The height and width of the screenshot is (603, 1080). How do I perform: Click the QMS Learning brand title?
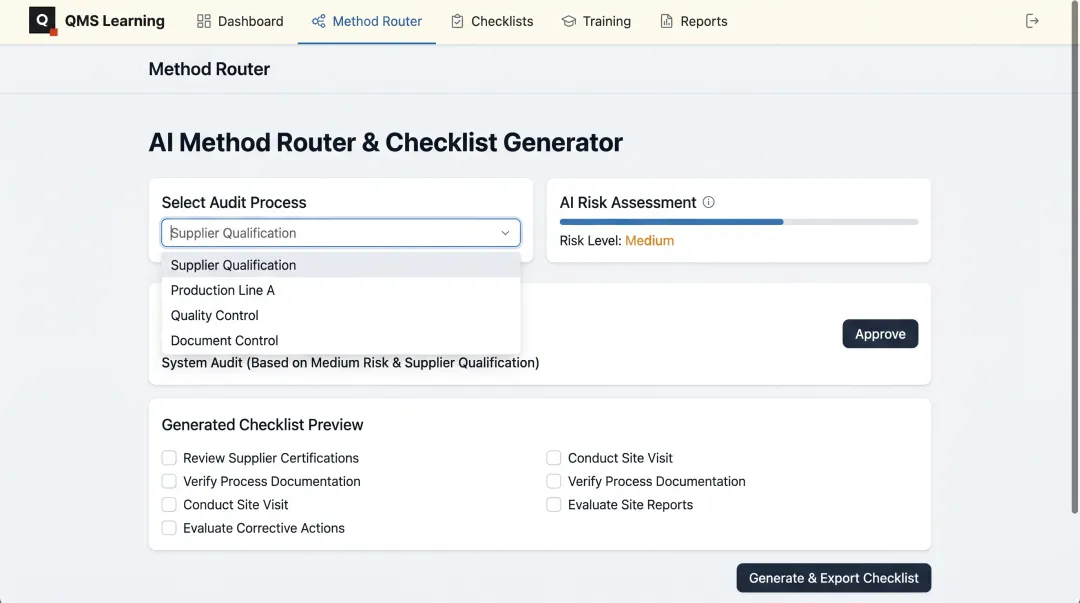114,21
